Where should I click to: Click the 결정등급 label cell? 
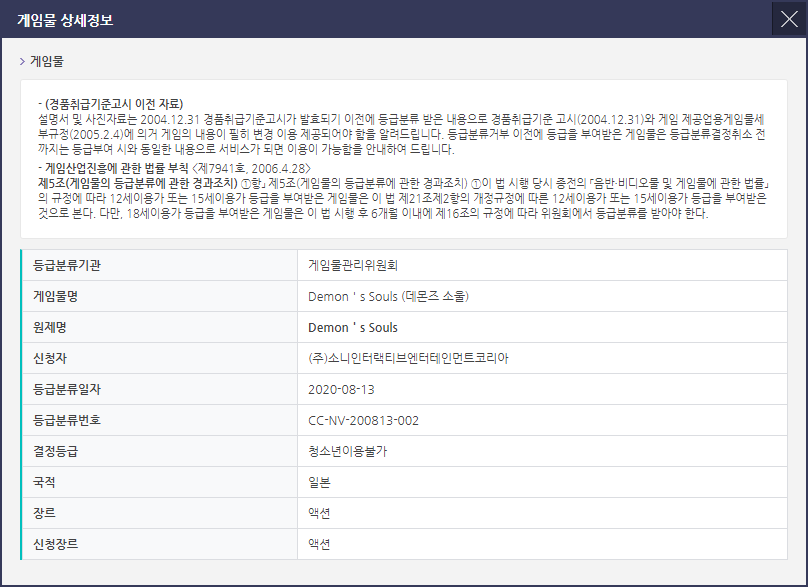coord(160,451)
